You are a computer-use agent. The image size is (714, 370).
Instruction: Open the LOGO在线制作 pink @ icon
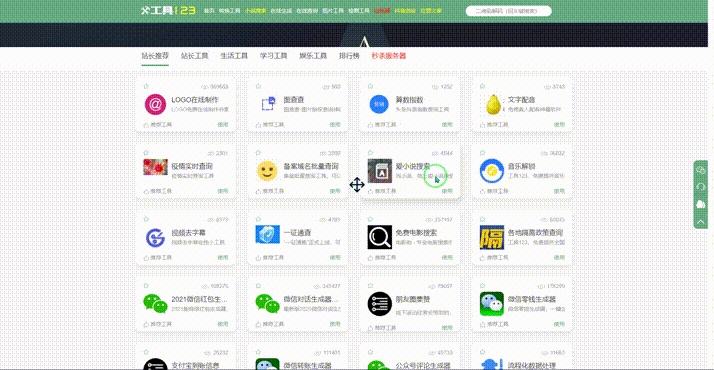click(155, 104)
